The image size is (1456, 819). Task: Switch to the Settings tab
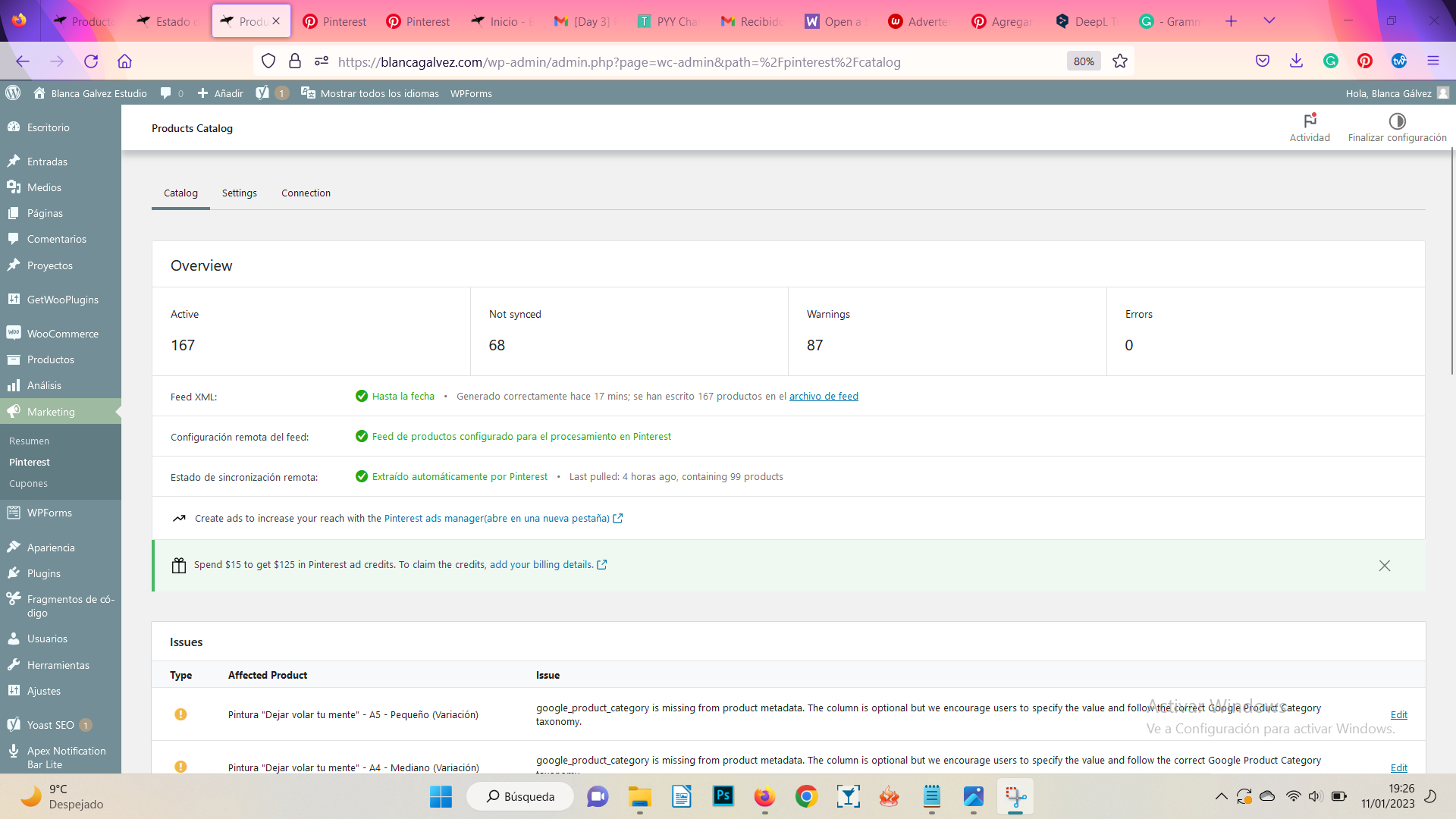pyautogui.click(x=239, y=193)
